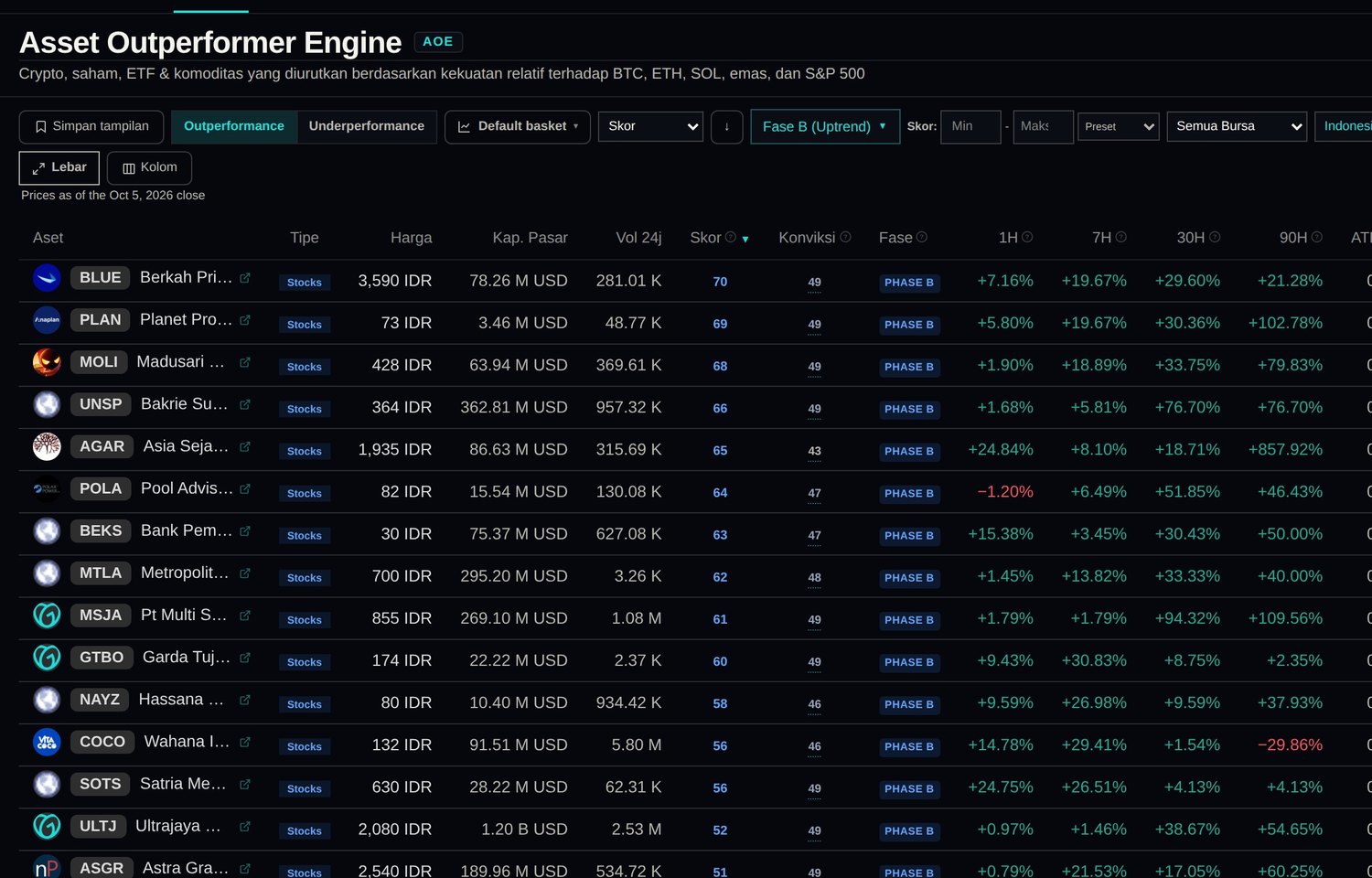The height and width of the screenshot is (878, 1372).
Task: Click the MOLI pumpkin logo icon
Action: tap(47, 362)
